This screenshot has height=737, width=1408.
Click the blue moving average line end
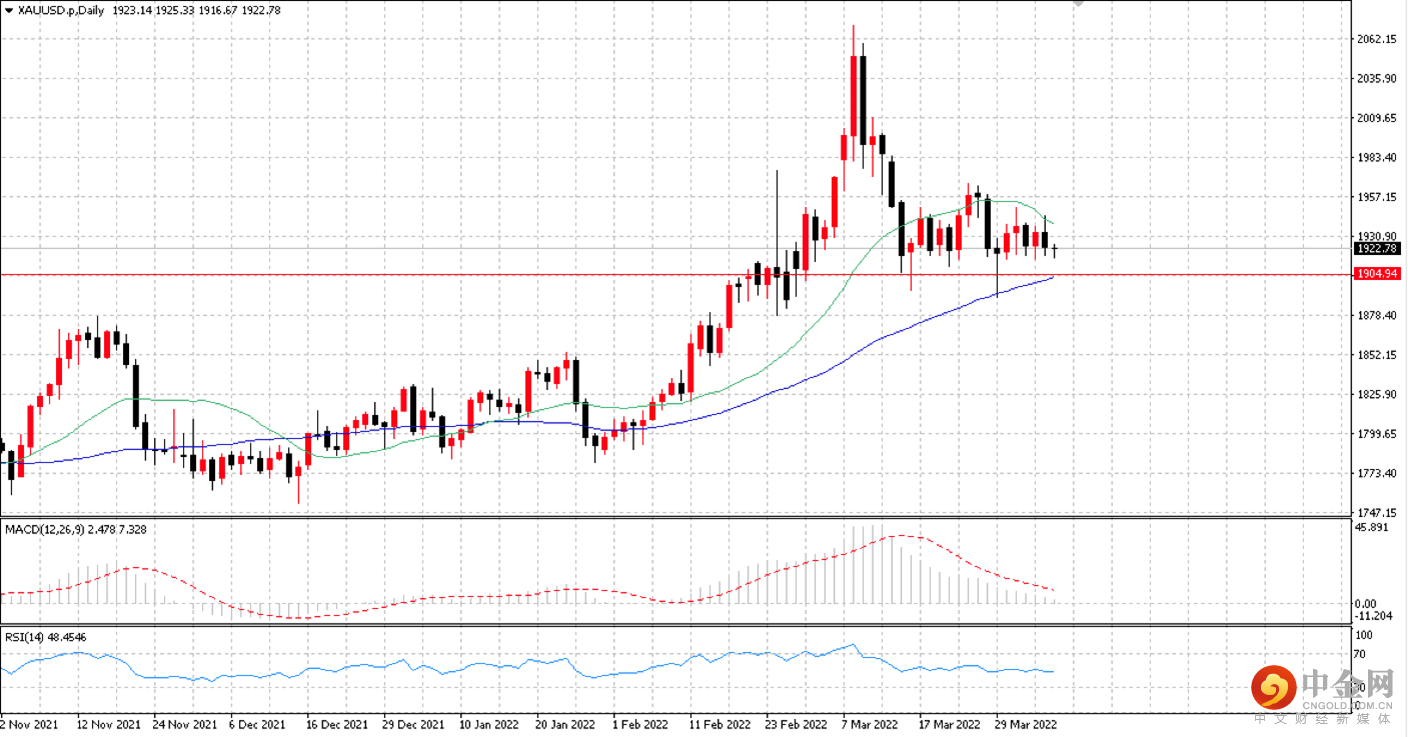1052,277
